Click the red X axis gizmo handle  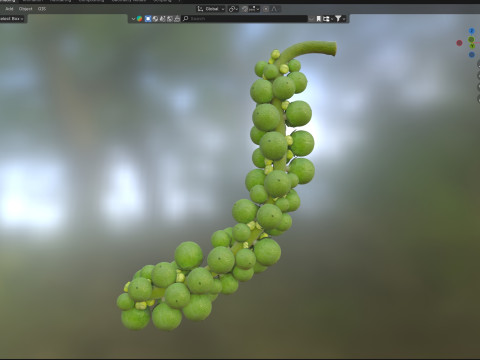click(x=459, y=43)
